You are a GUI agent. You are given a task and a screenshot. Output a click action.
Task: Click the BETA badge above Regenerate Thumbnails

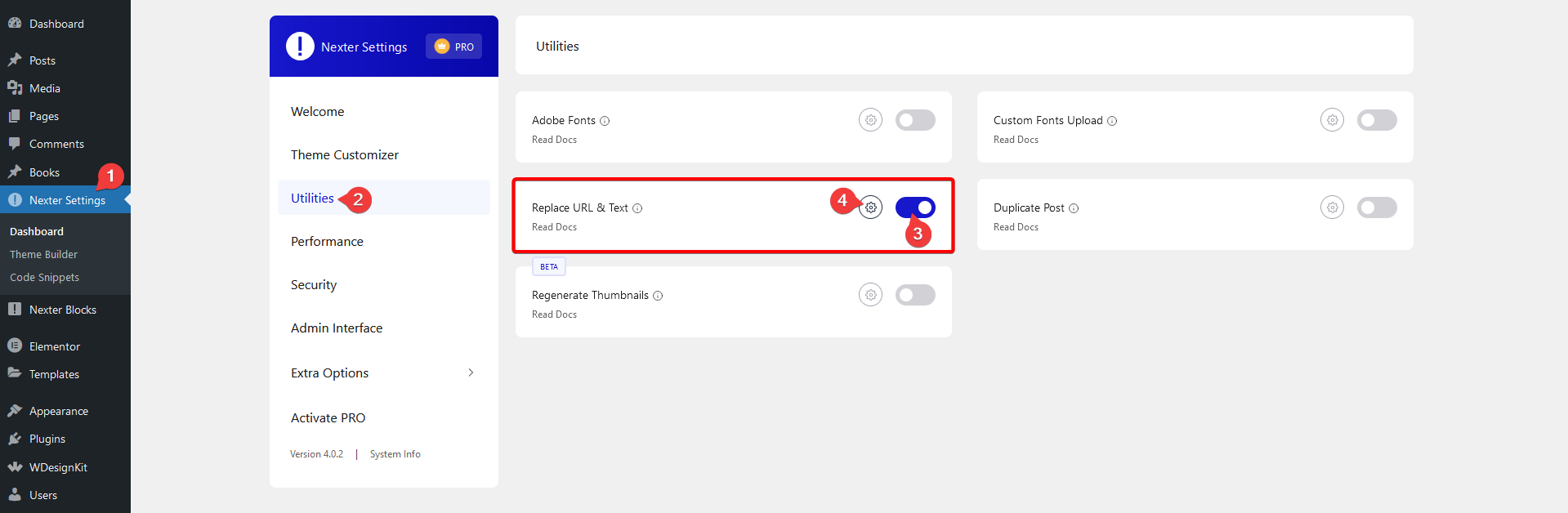(x=548, y=265)
